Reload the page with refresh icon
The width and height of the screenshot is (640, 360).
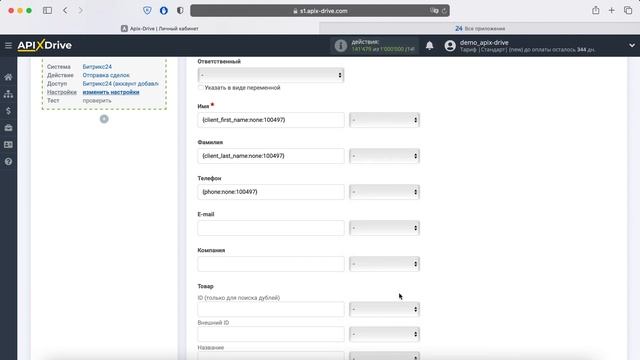coord(444,11)
